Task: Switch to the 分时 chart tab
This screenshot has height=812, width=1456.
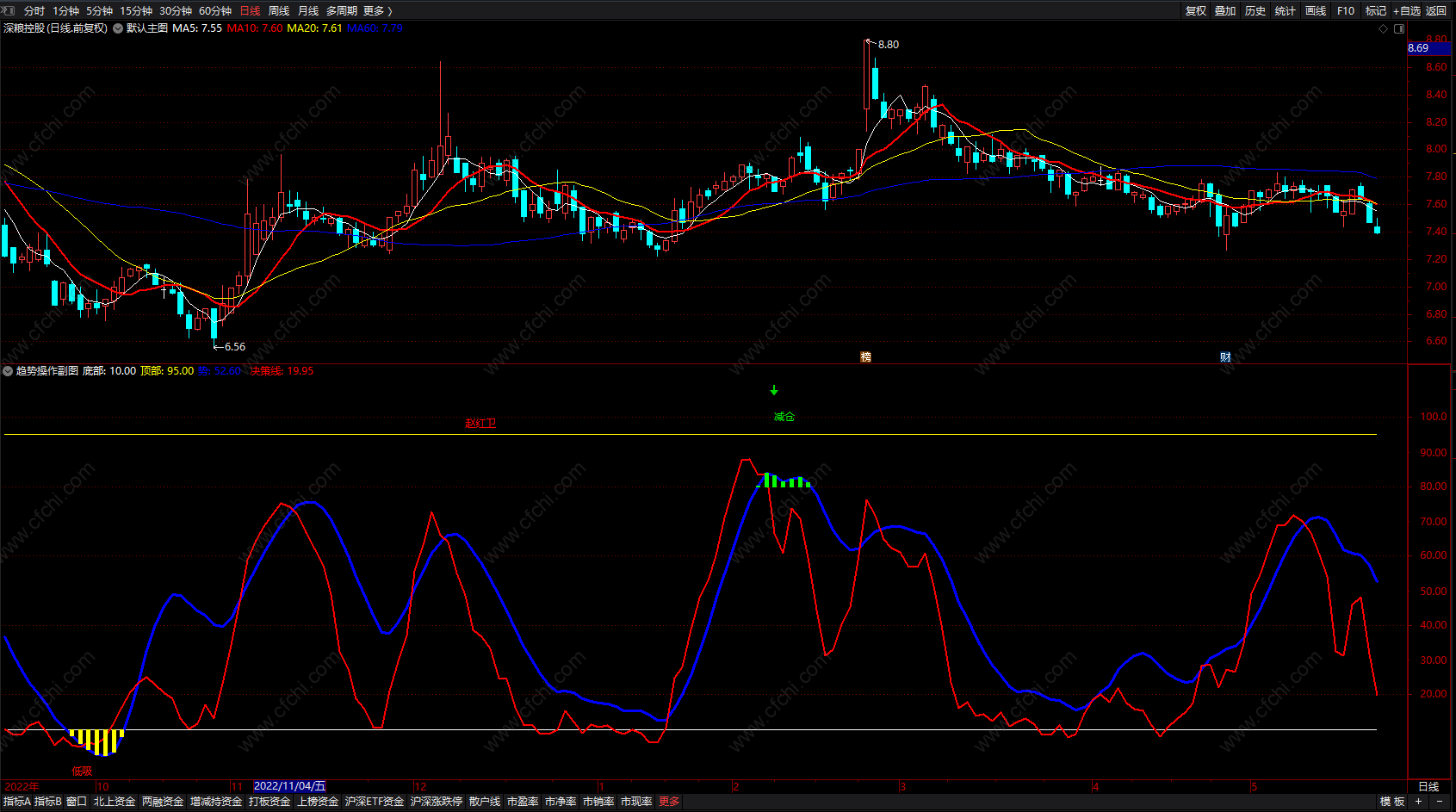Action: pos(34,10)
